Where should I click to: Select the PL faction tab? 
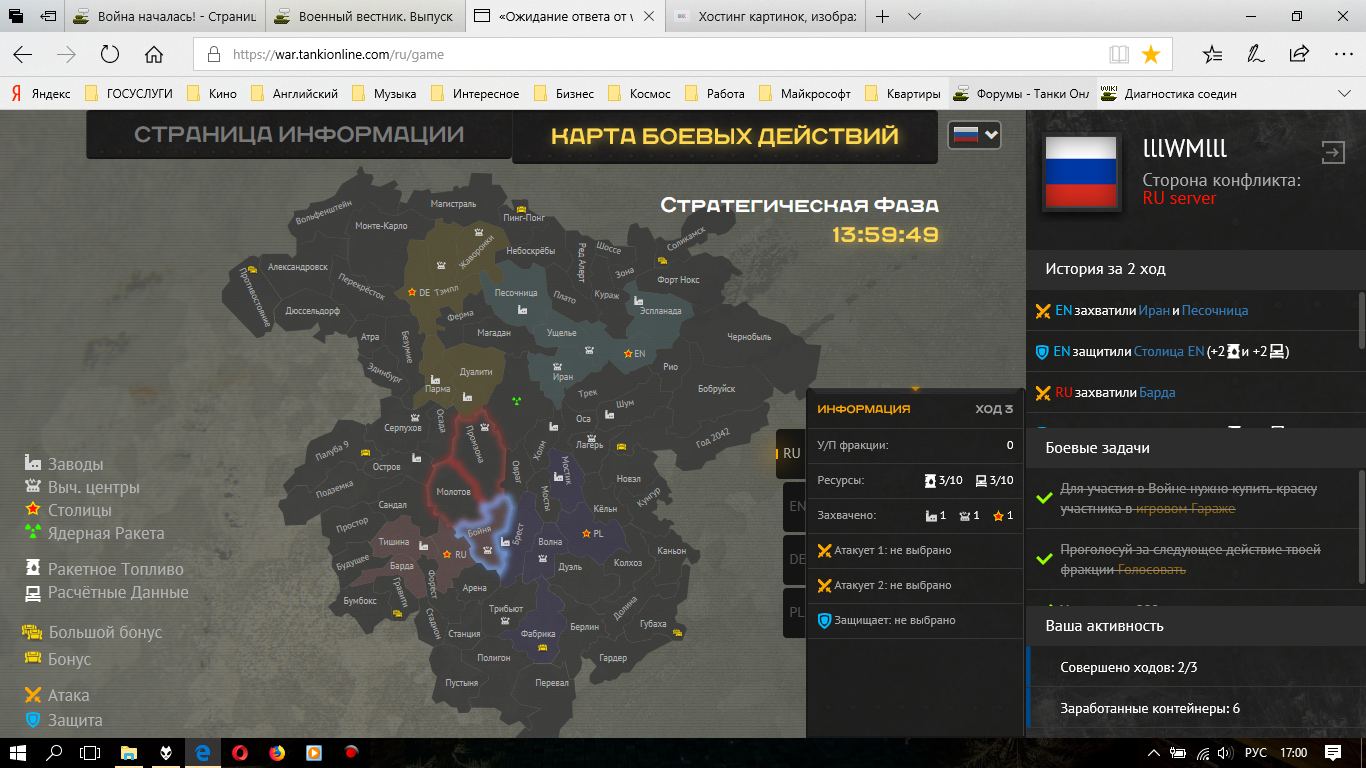coord(796,612)
